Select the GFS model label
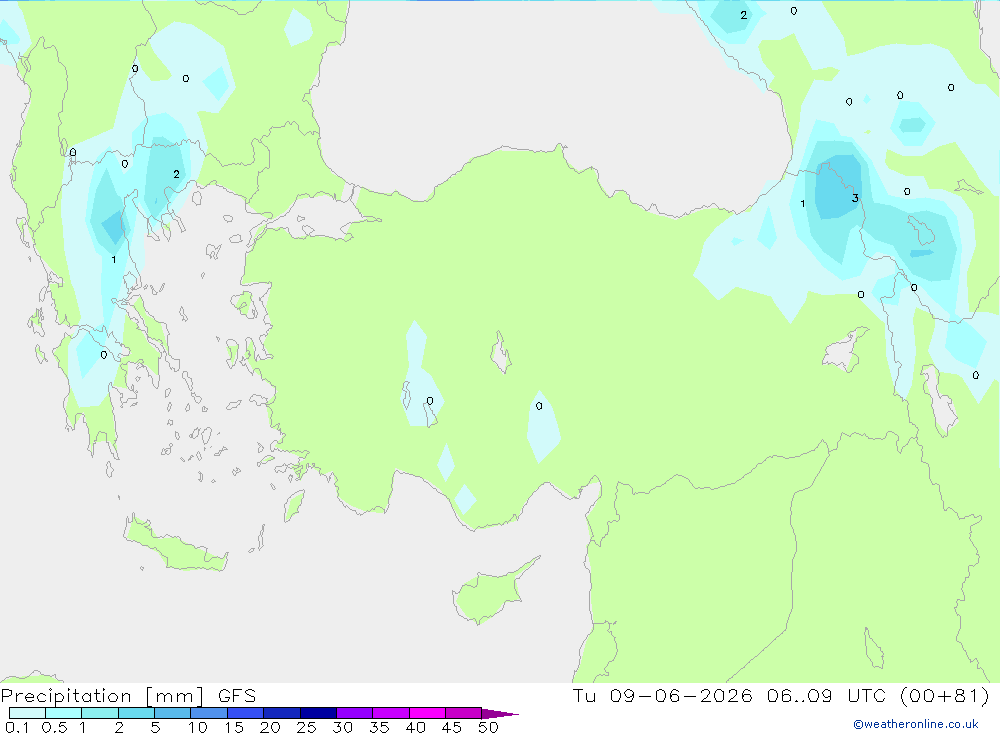1000x733 pixels. [x=237, y=696]
